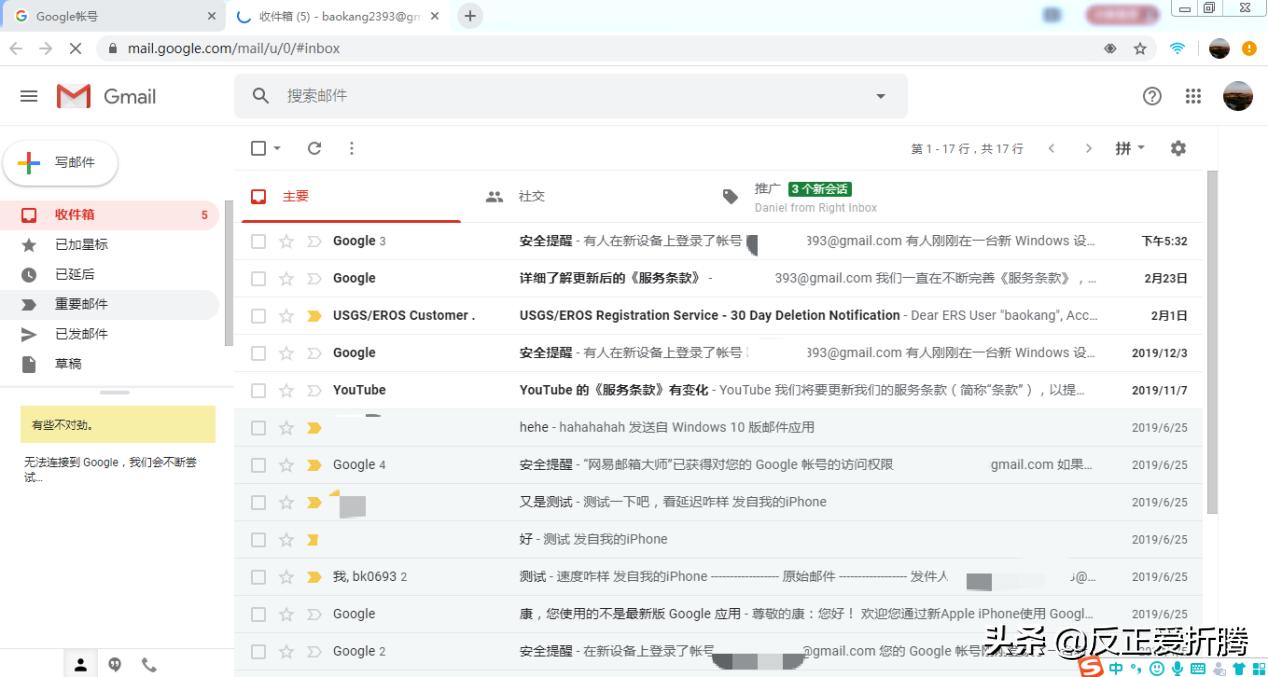Refresh the inbox with the refresh icon

[x=314, y=148]
